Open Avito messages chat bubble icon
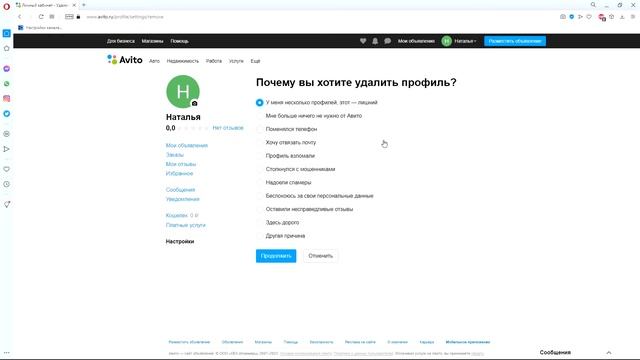This screenshot has width=640, height=360. point(387,41)
